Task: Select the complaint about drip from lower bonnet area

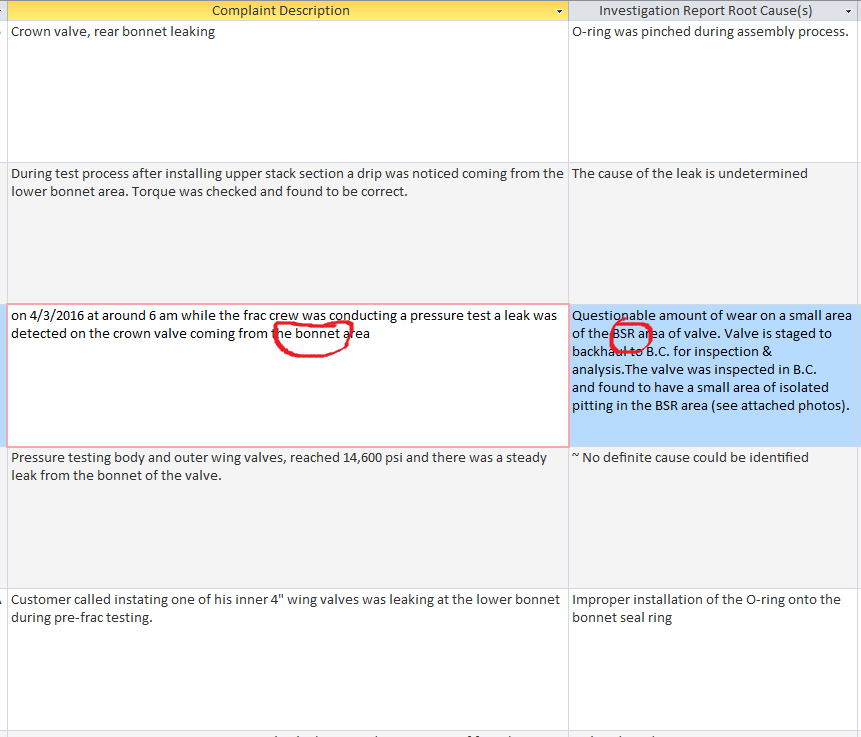Action: click(288, 233)
